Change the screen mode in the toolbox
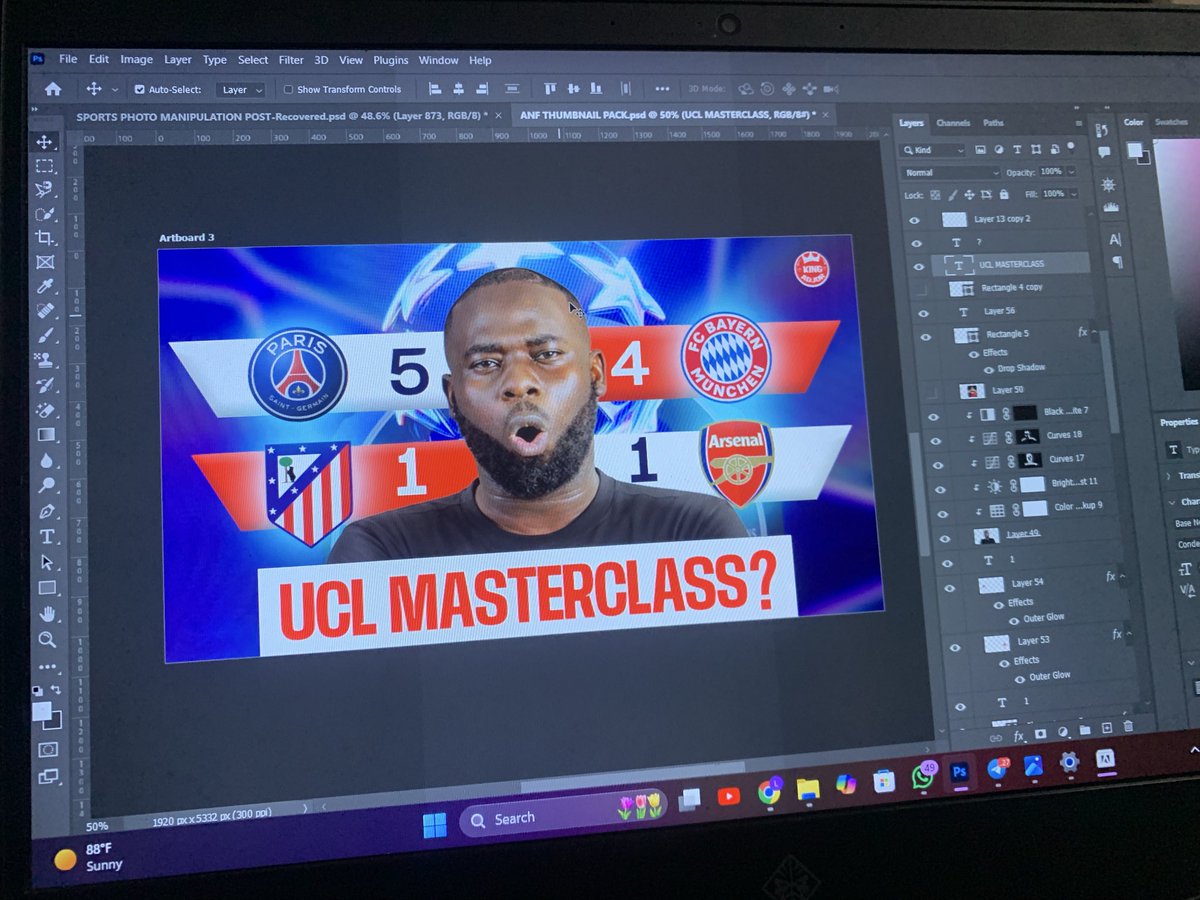This screenshot has height=900, width=1200. pos(48,775)
